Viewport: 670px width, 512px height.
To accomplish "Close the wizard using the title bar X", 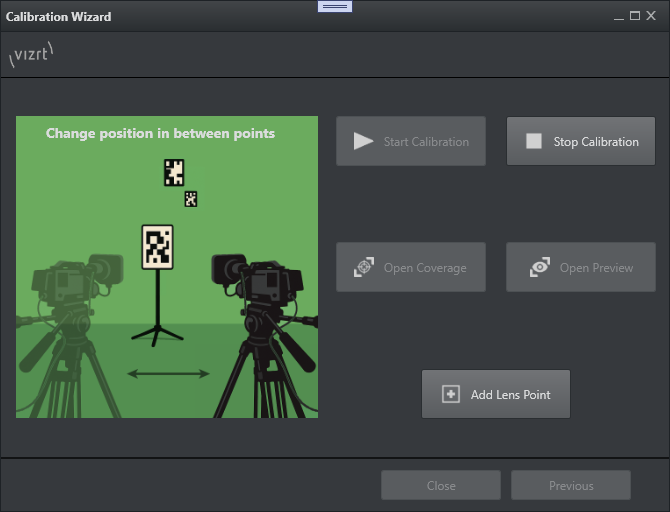I will click(x=651, y=16).
